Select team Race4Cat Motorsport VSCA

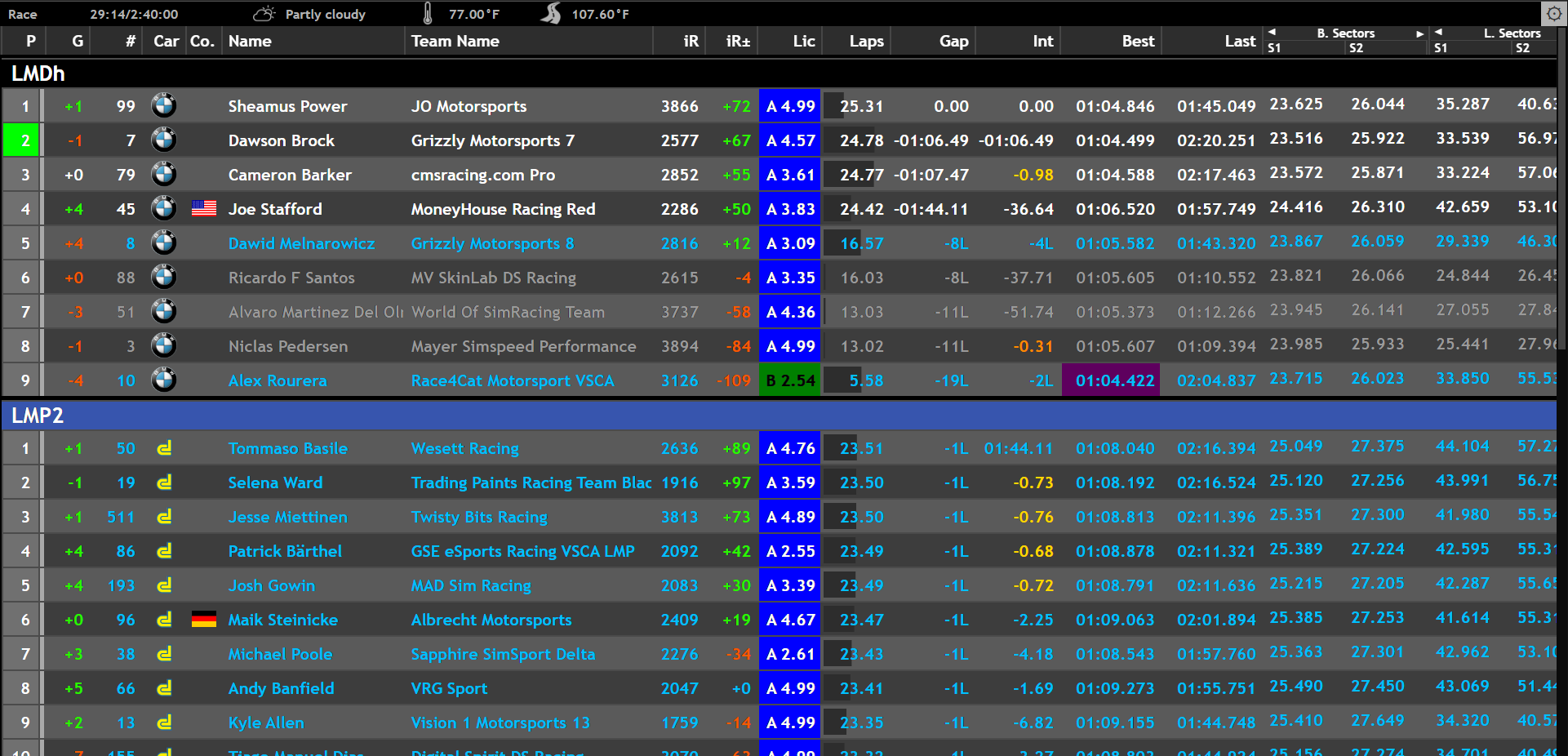pos(512,380)
